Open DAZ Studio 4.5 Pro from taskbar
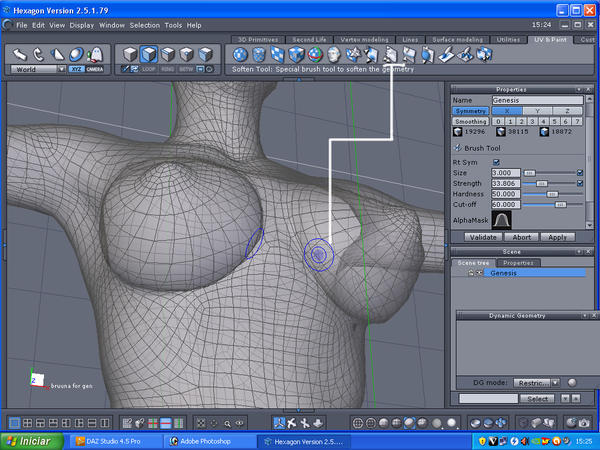Screen dimensions: 600x450 (x=117, y=440)
